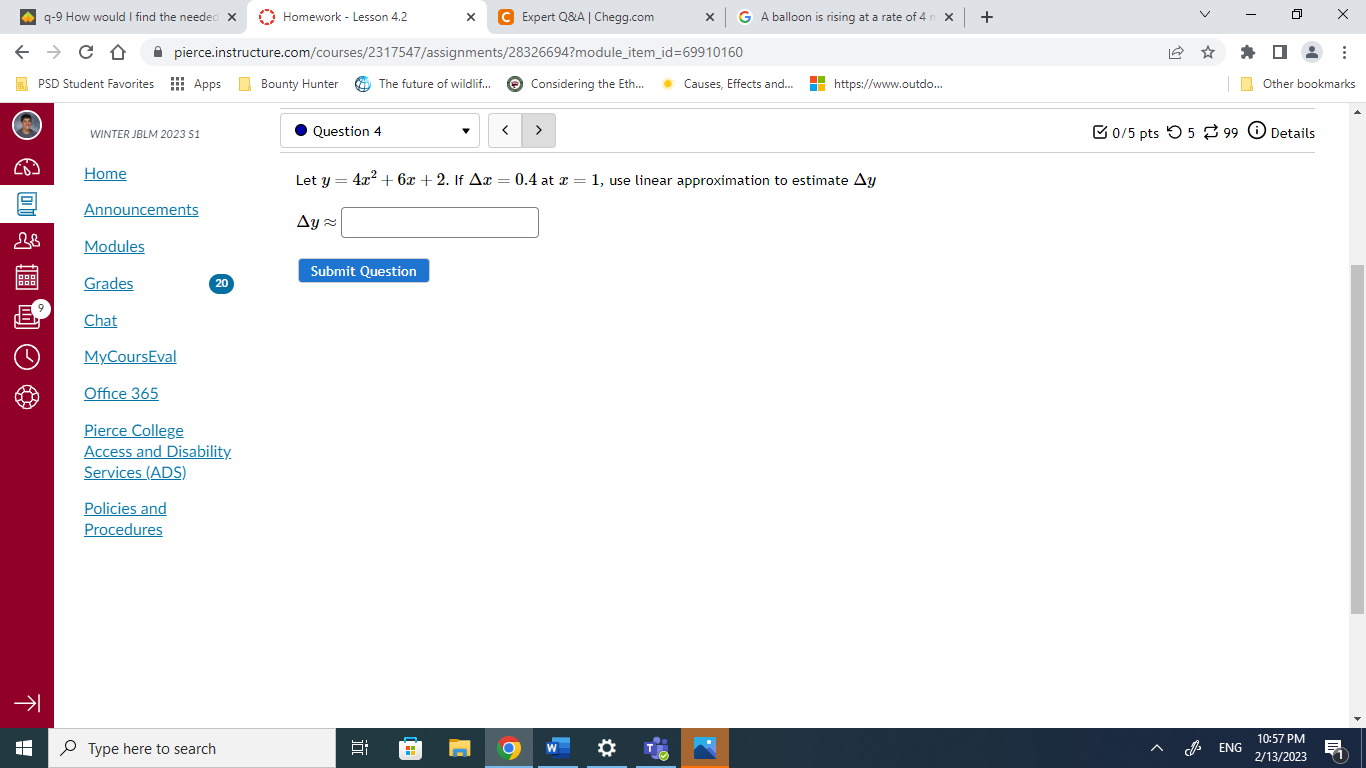
Task: Open Microsoft Store in the taskbar
Action: (410, 748)
